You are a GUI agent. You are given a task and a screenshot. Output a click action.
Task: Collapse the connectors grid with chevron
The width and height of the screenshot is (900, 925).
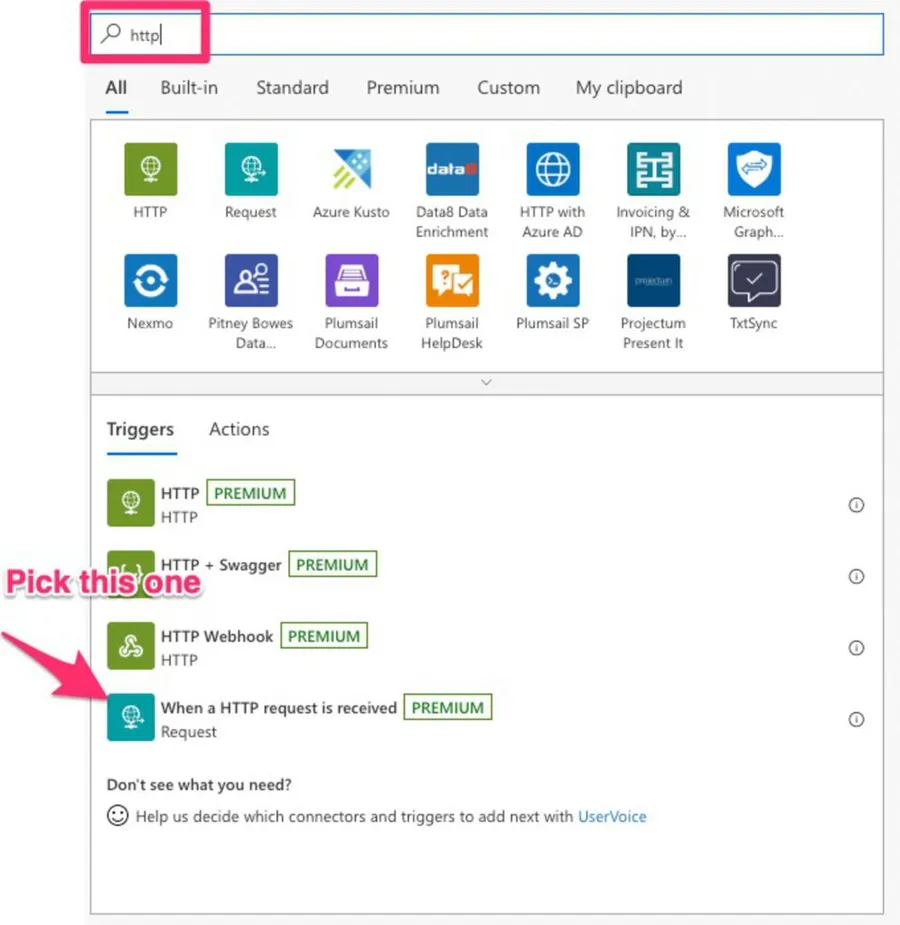click(487, 382)
